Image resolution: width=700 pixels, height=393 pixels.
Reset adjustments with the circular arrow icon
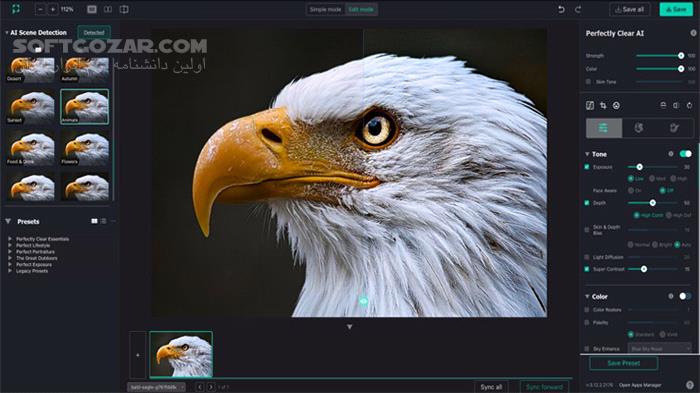point(689,105)
